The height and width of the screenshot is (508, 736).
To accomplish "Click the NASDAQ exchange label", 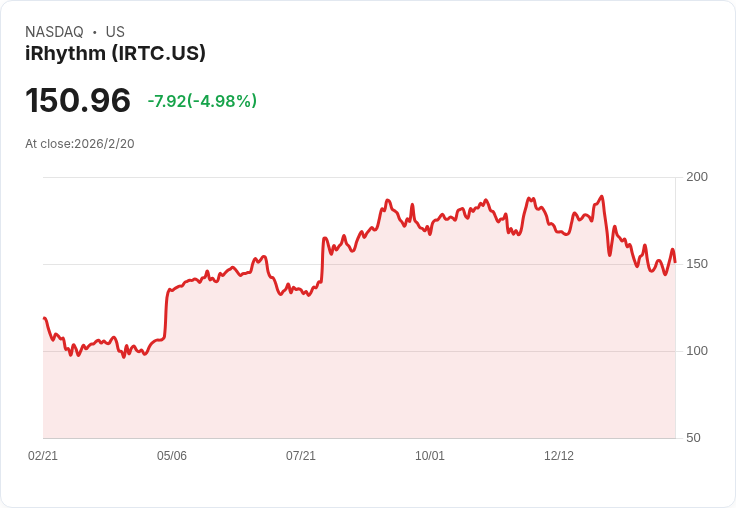I will [x=54, y=32].
